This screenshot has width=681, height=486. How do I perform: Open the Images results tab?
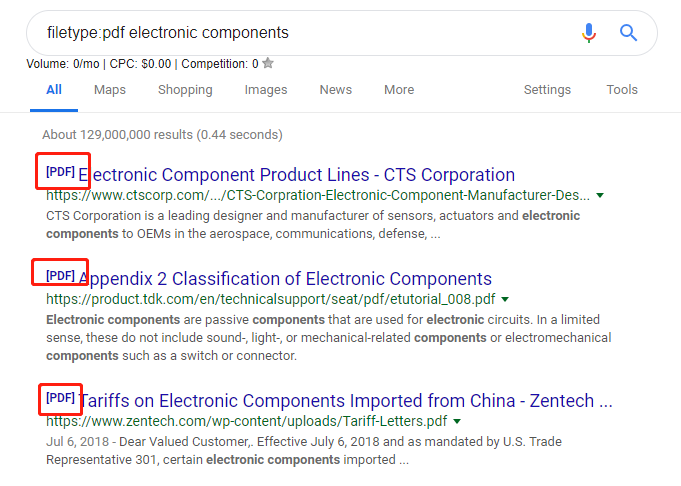(x=266, y=90)
